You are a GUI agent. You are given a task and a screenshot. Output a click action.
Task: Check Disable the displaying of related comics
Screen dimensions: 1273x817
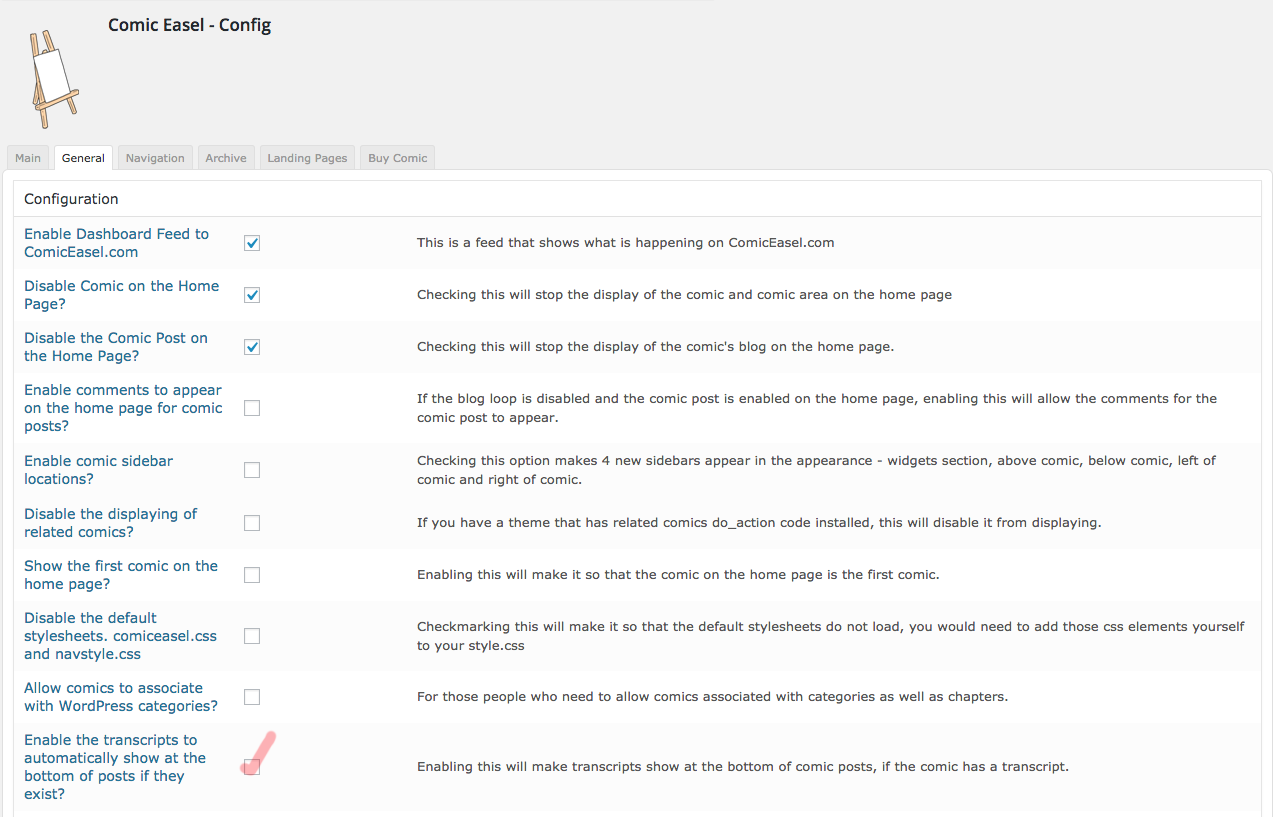(x=252, y=523)
